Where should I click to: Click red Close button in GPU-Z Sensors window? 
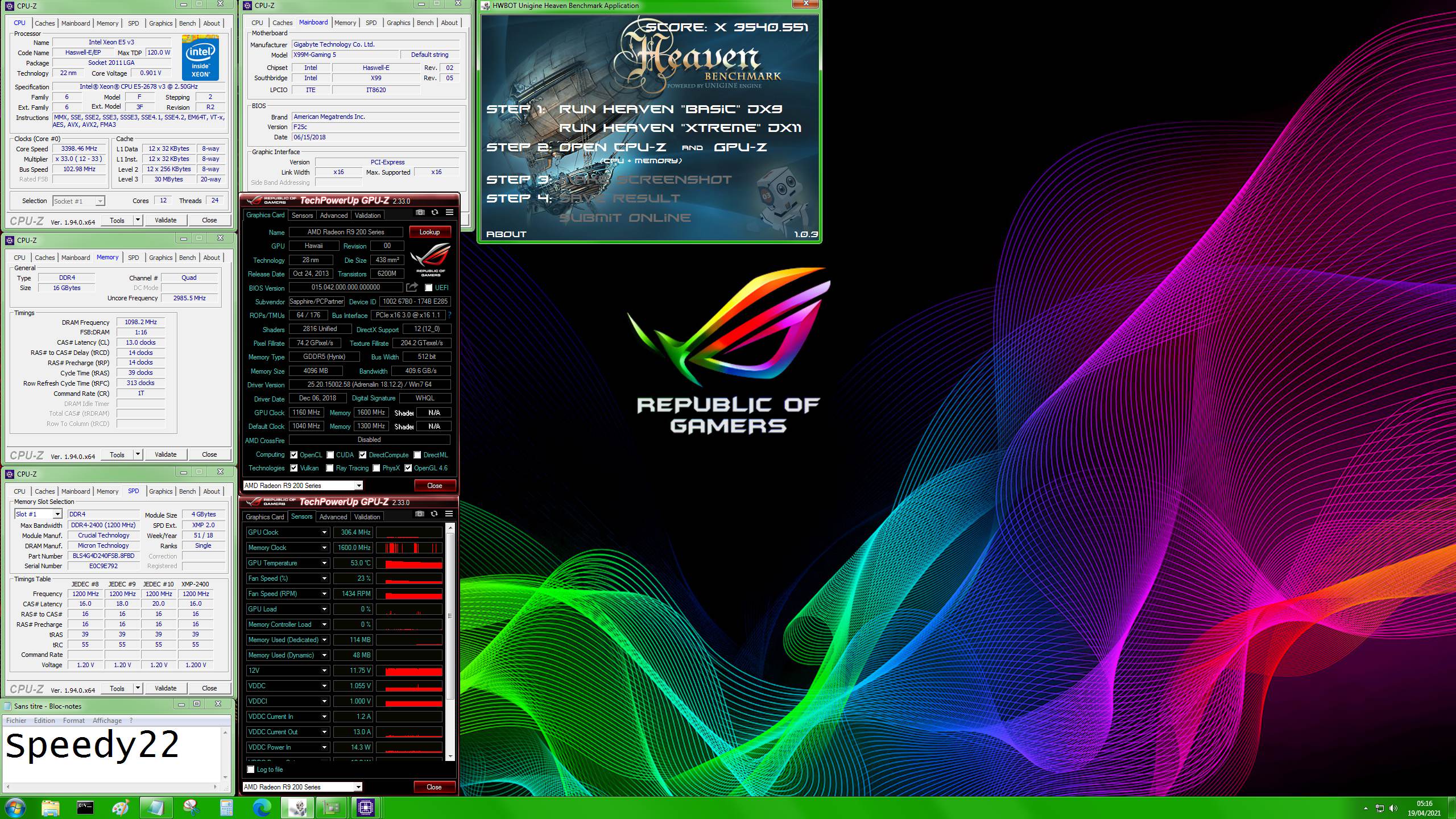(434, 787)
